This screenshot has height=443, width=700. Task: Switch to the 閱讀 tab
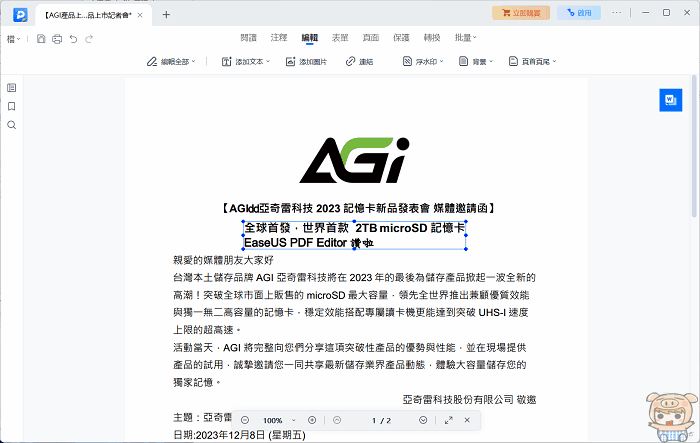pos(249,38)
